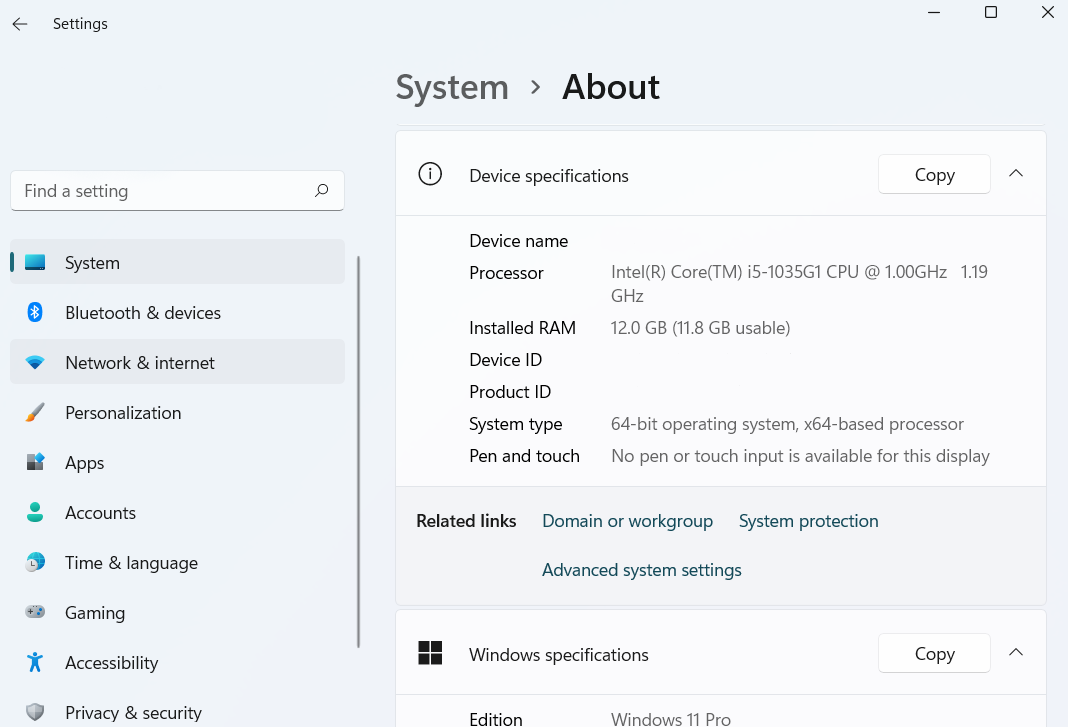Open Gaming settings page

click(178, 612)
